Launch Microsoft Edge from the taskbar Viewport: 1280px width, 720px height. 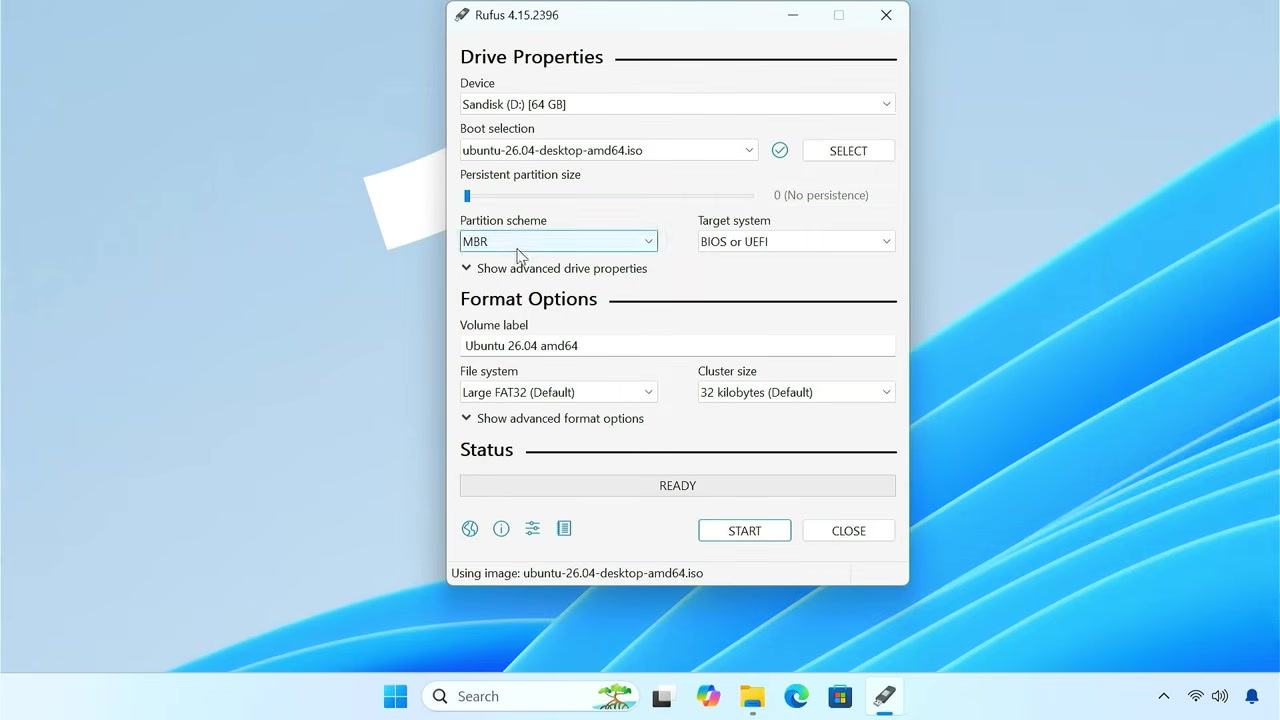[x=796, y=697]
